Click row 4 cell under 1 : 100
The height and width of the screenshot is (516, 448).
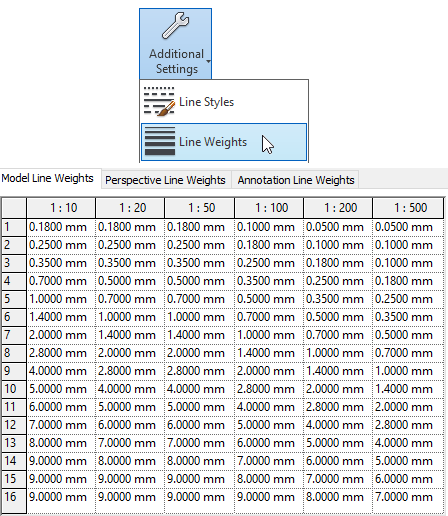coord(269,281)
